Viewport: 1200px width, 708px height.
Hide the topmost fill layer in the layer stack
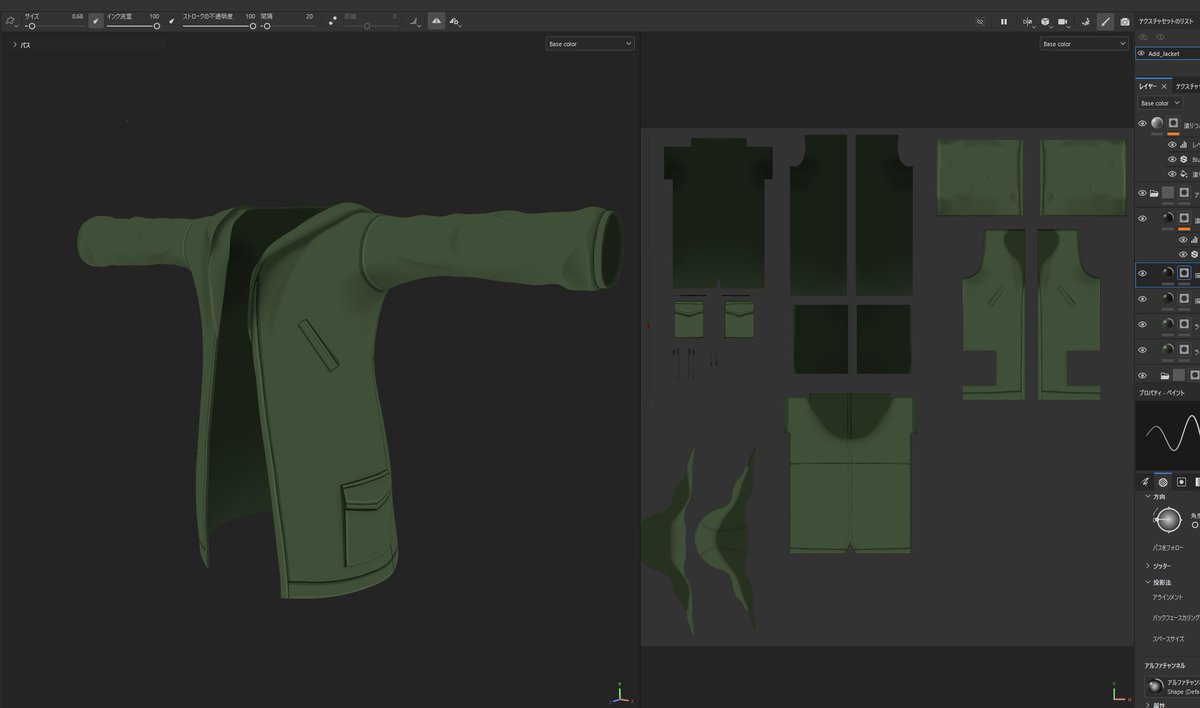click(x=1142, y=122)
